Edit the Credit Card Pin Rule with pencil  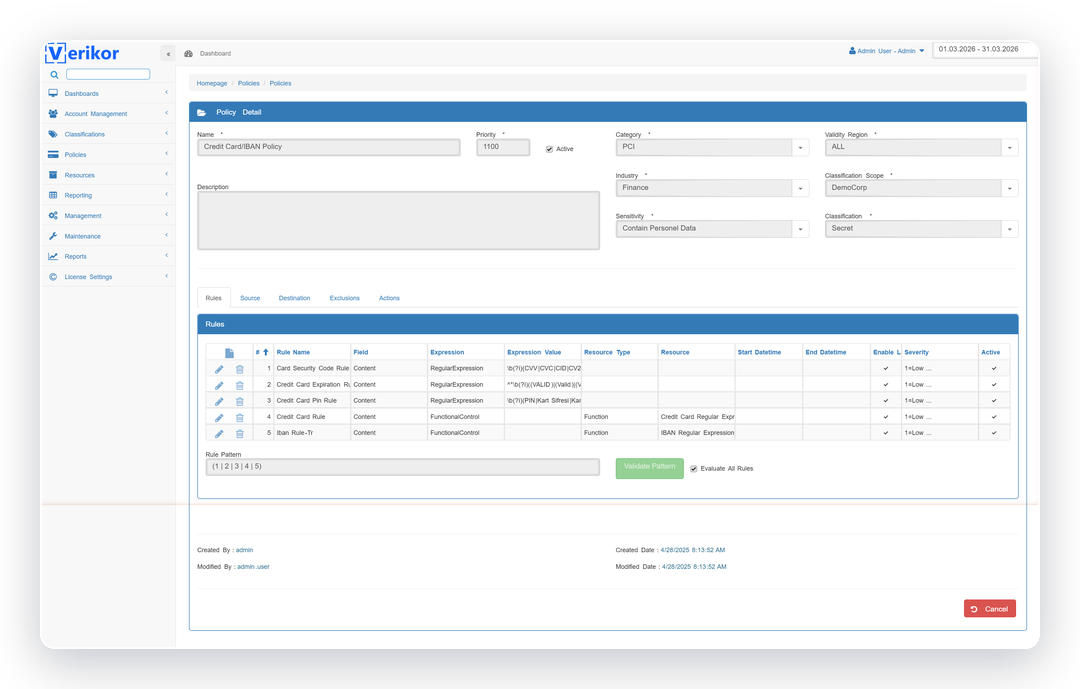coord(219,401)
